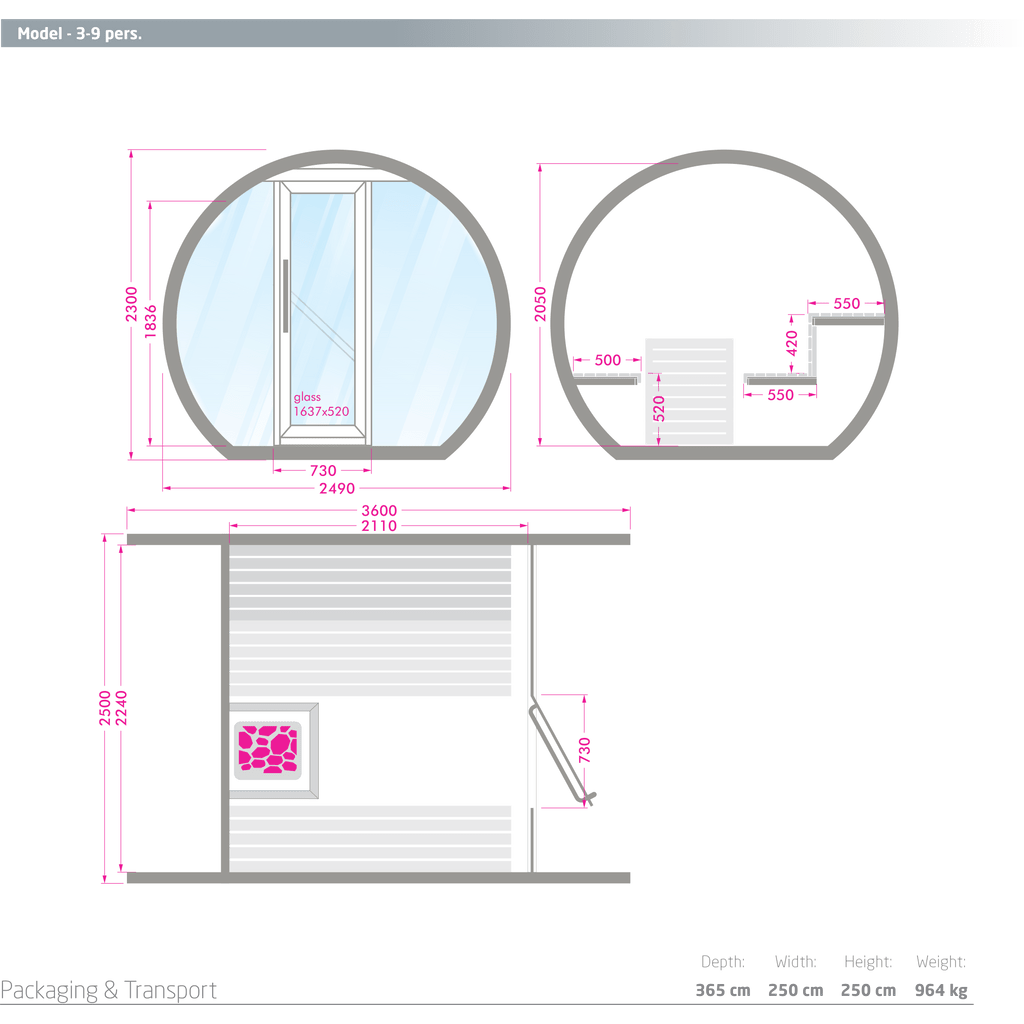Click the 520 heater guard height label
Screen dimensions: 1024x1024
click(x=659, y=407)
